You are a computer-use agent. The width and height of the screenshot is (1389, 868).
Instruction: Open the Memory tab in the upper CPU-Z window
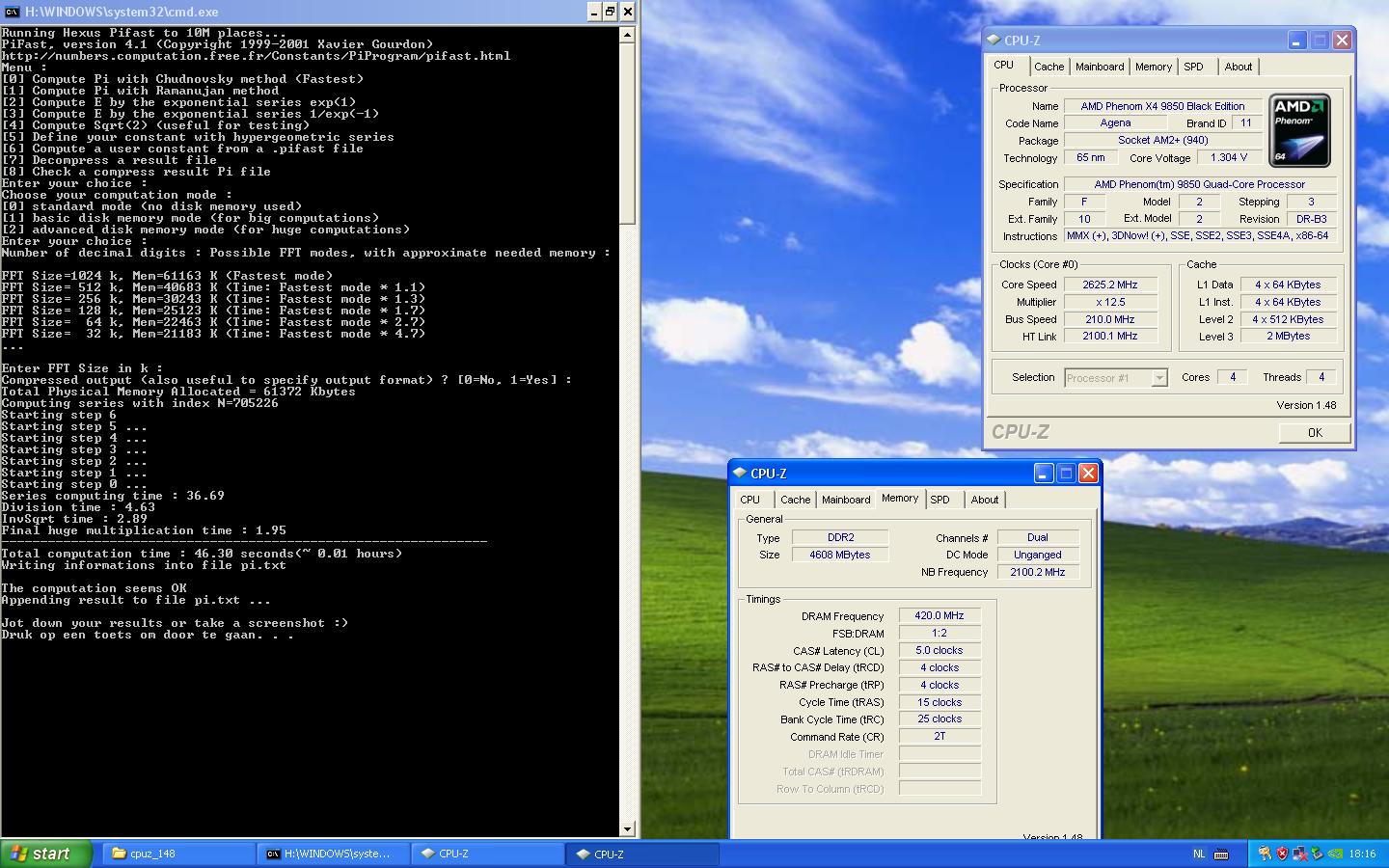[1154, 67]
